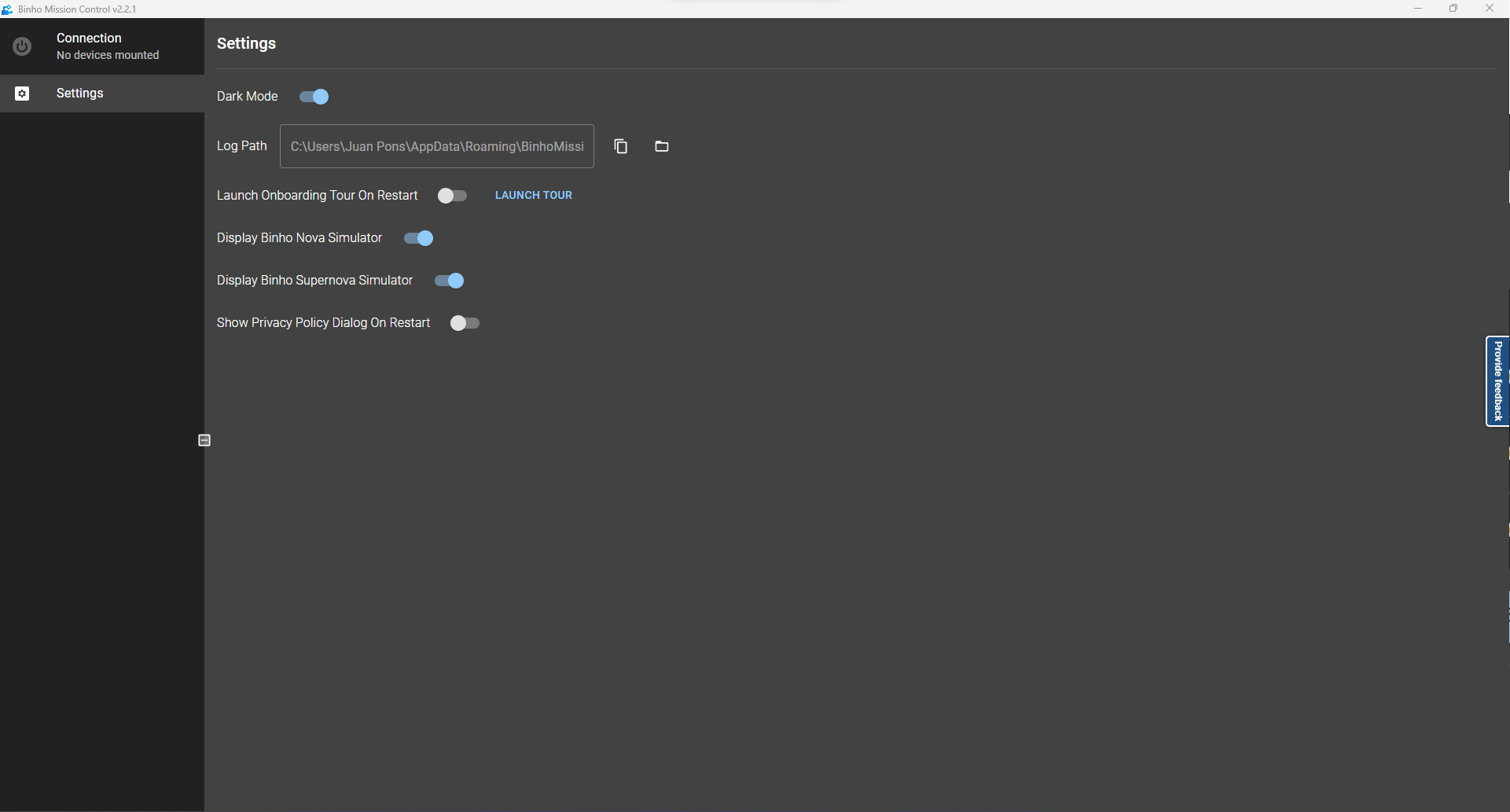Select Settings in the sidebar
The image size is (1510, 812).
click(102, 94)
